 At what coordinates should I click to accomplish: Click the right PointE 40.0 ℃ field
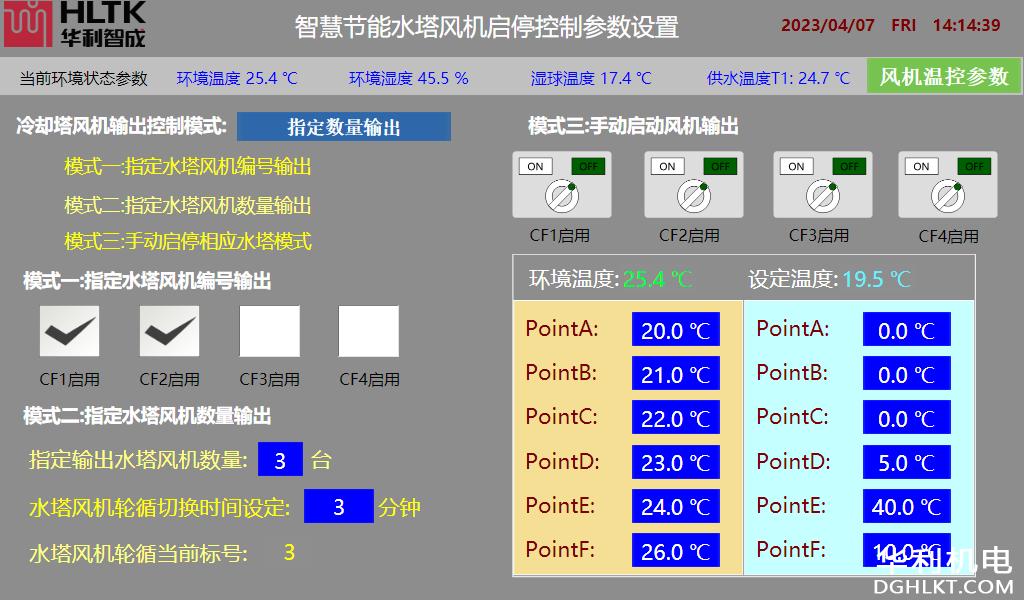click(906, 507)
